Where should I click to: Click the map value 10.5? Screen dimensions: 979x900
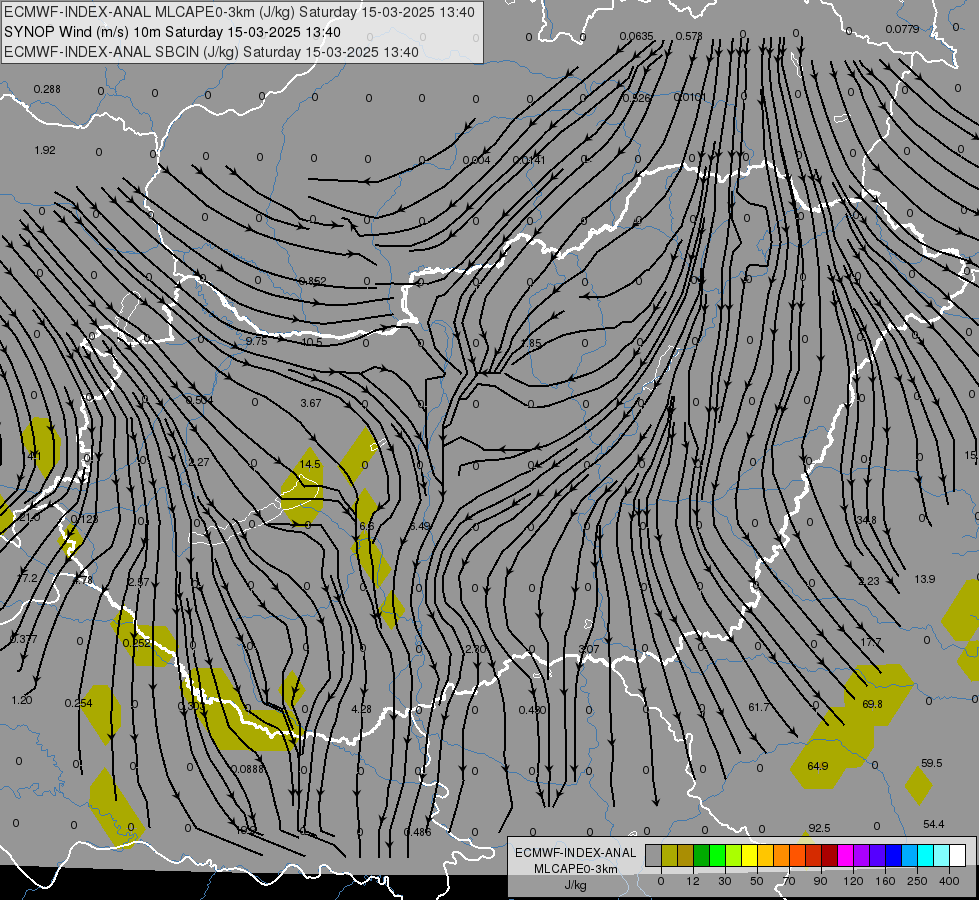(312, 342)
